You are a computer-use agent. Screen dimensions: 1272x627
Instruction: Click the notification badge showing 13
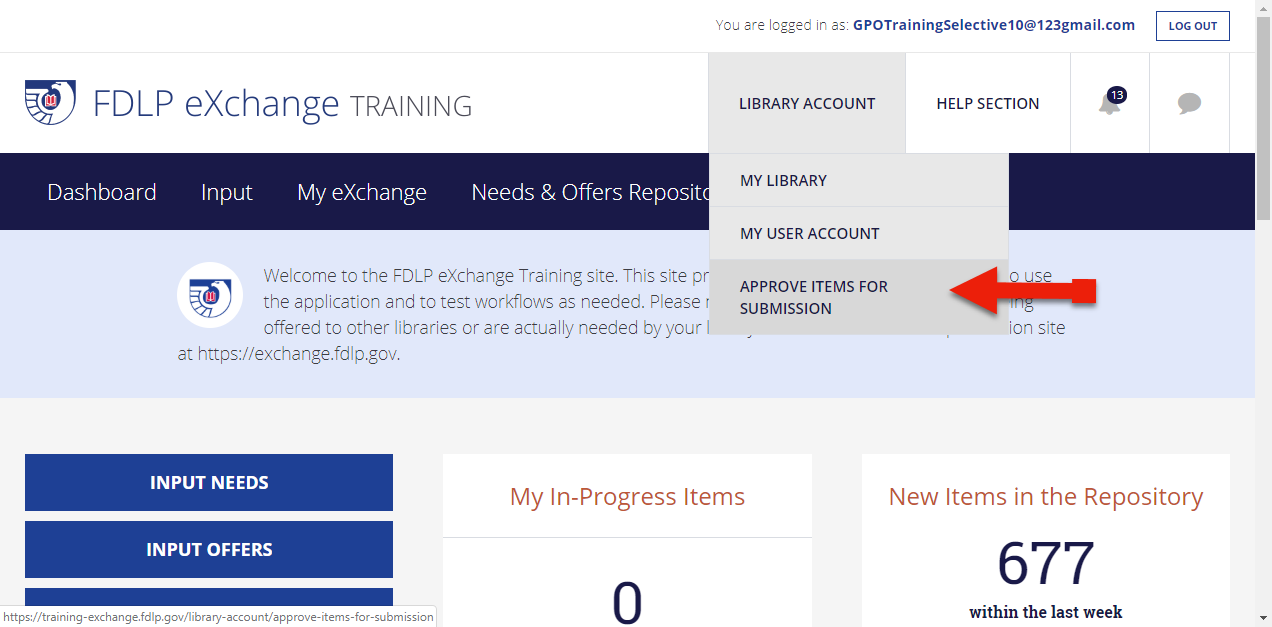point(1117,95)
